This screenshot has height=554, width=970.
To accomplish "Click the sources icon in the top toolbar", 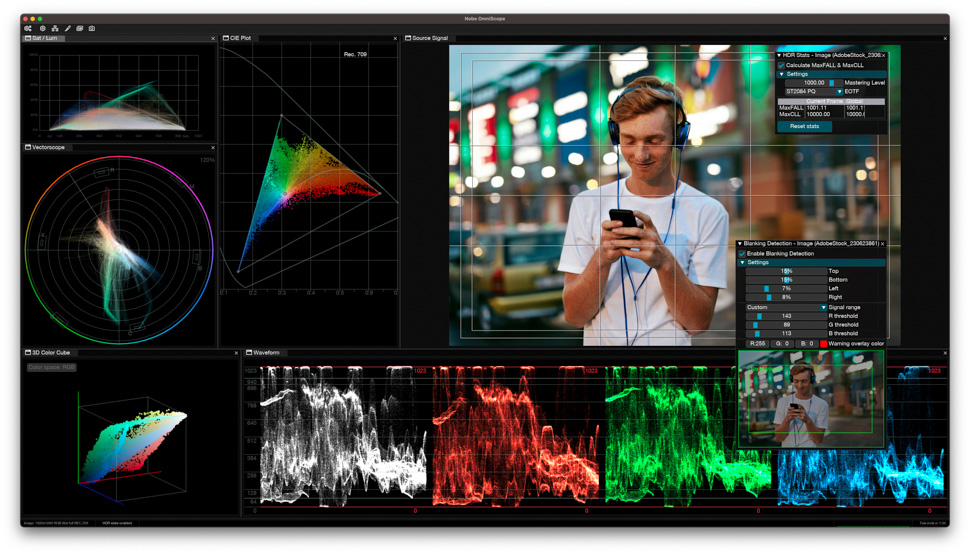I will 28,28.
